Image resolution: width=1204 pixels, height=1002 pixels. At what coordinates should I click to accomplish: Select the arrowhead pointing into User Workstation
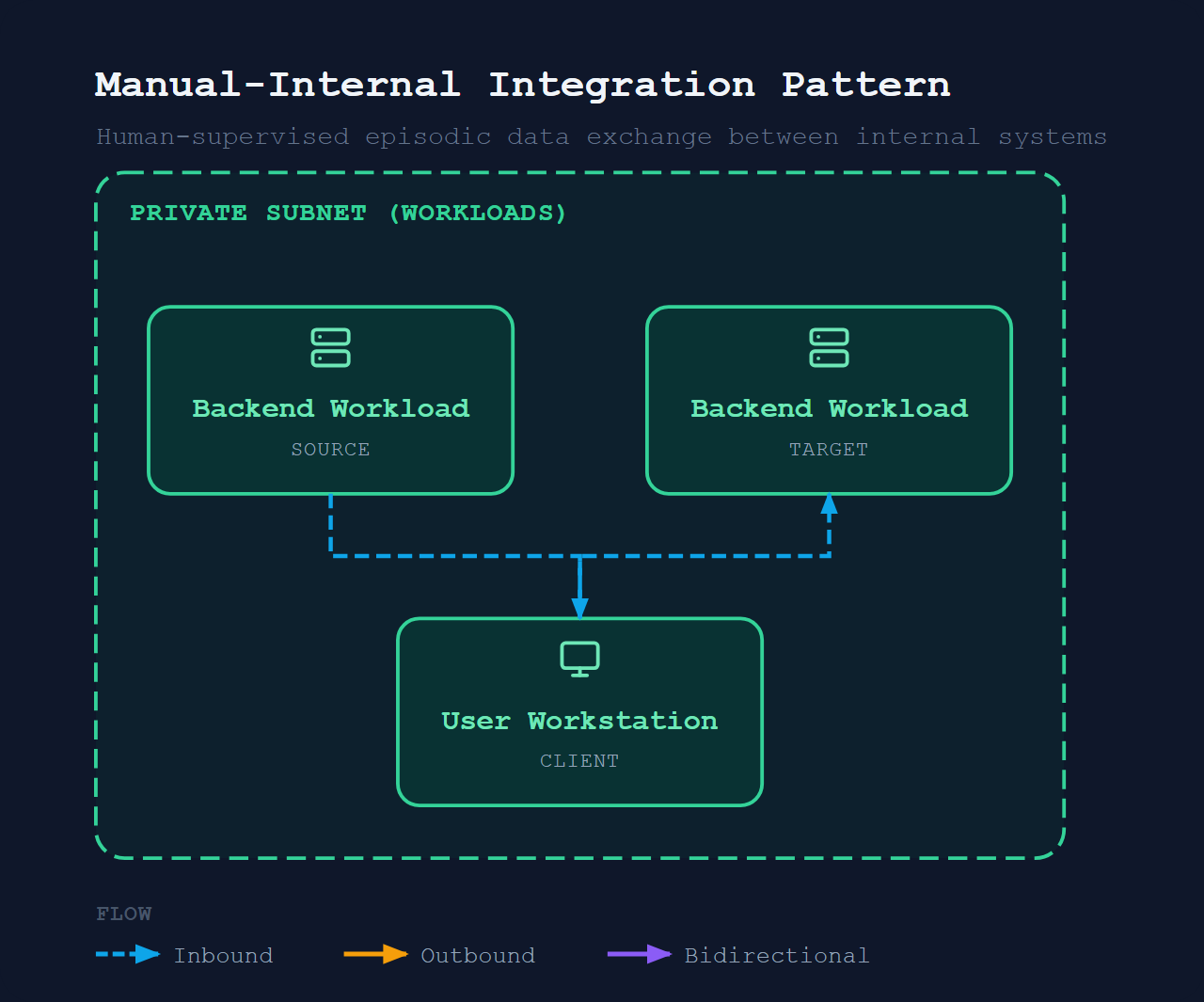[579, 608]
